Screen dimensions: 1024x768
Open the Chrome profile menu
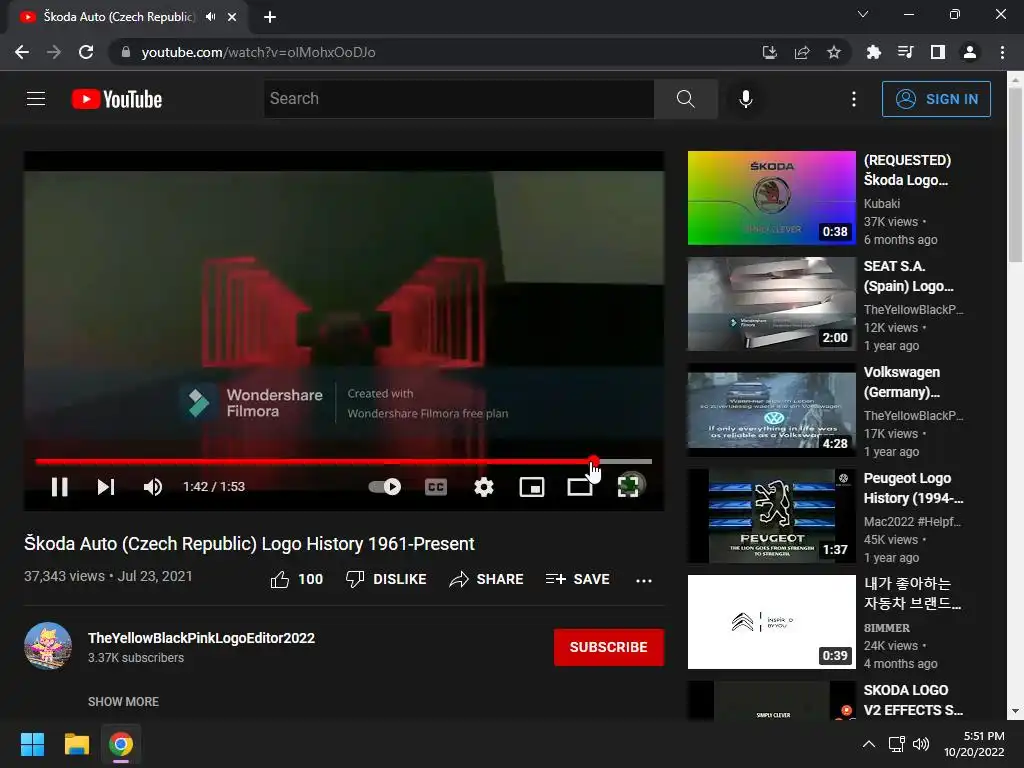point(970,52)
